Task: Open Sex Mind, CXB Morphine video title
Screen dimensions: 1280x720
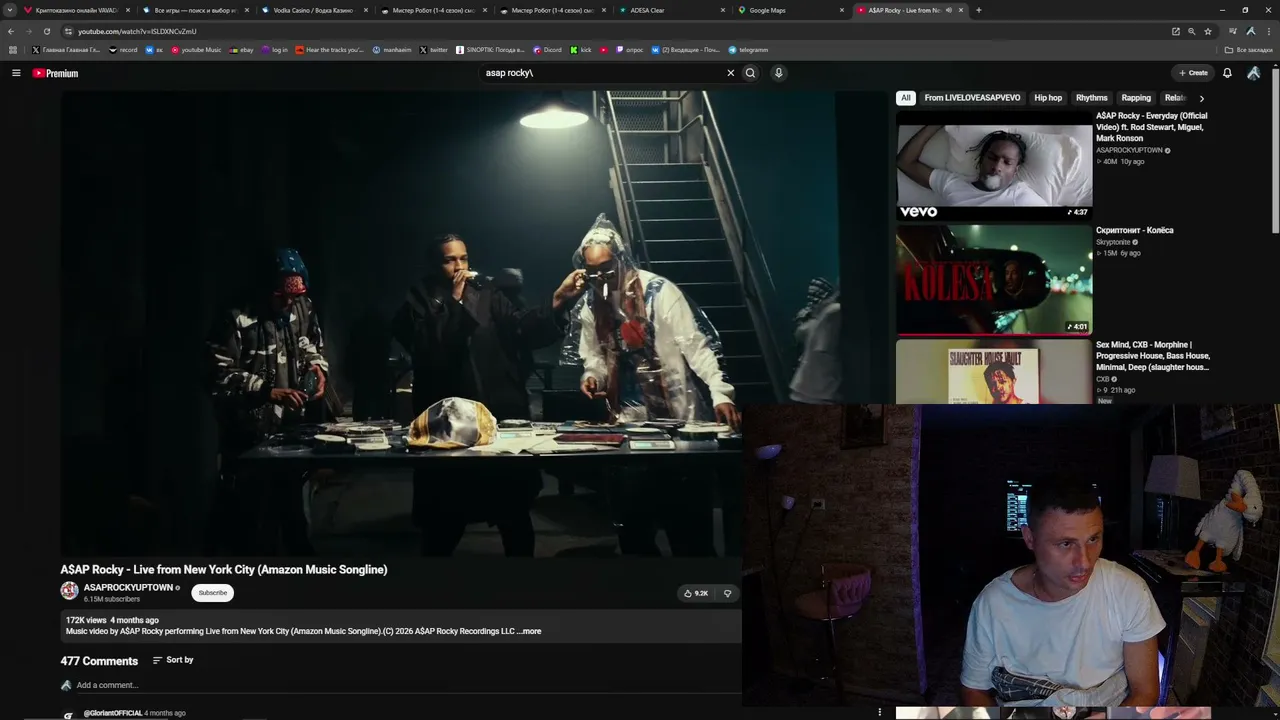Action: 1153,356
